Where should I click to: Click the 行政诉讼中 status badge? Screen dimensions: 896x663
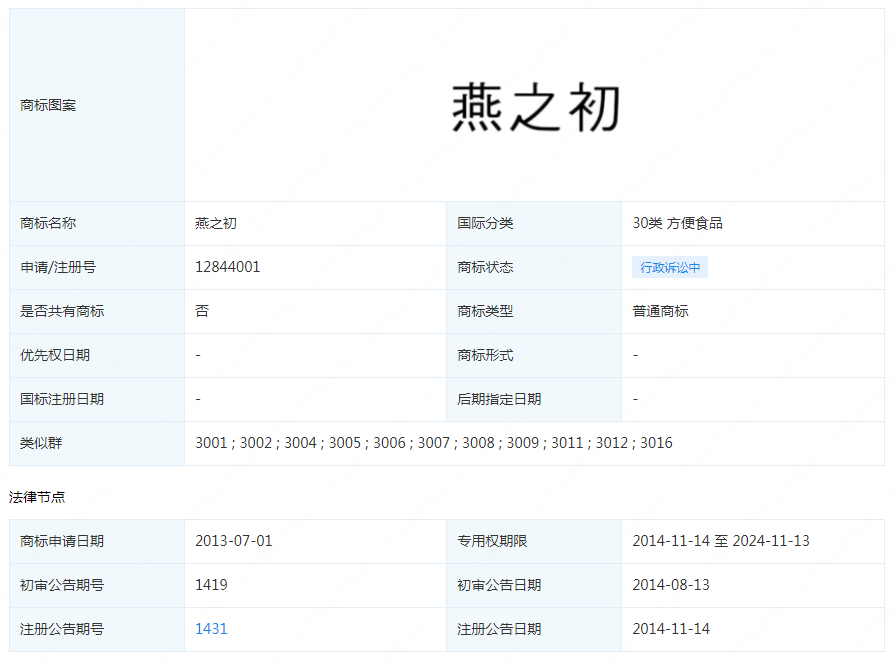[x=670, y=267]
